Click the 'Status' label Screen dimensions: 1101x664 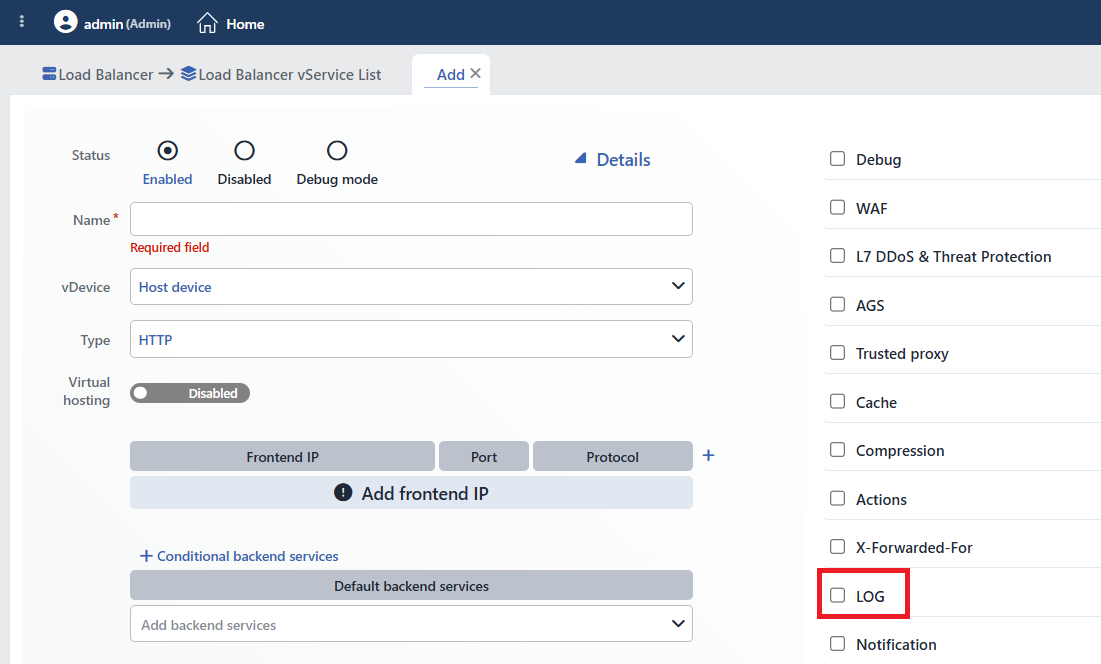pyautogui.click(x=91, y=155)
